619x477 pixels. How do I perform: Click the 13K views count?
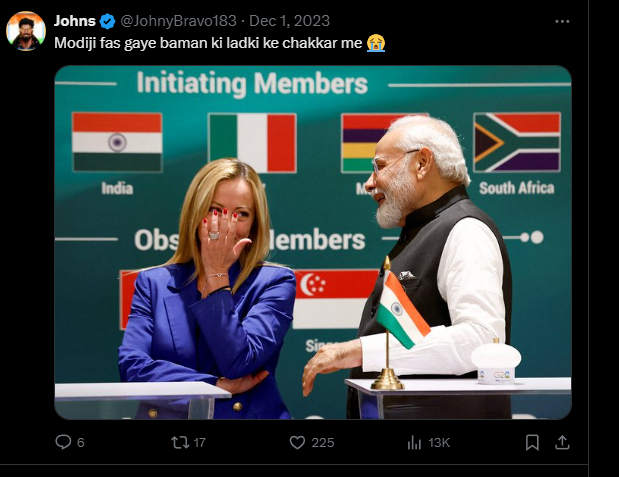(438, 442)
